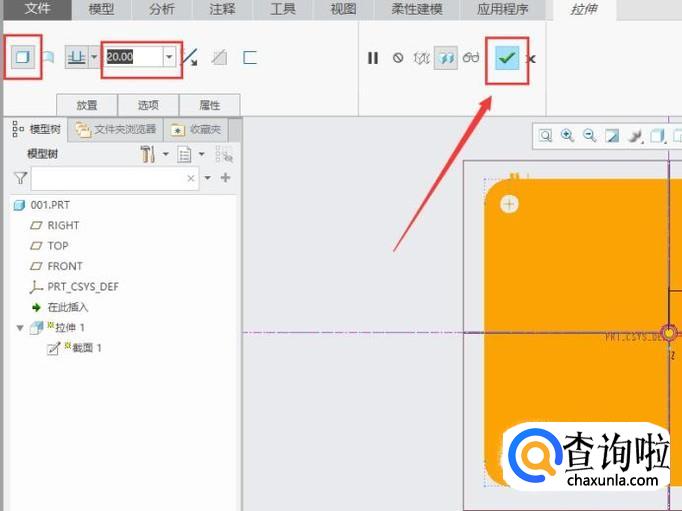The width and height of the screenshot is (682, 511).
Task: Open the search options dropdown arrow
Action: pyautogui.click(x=207, y=177)
